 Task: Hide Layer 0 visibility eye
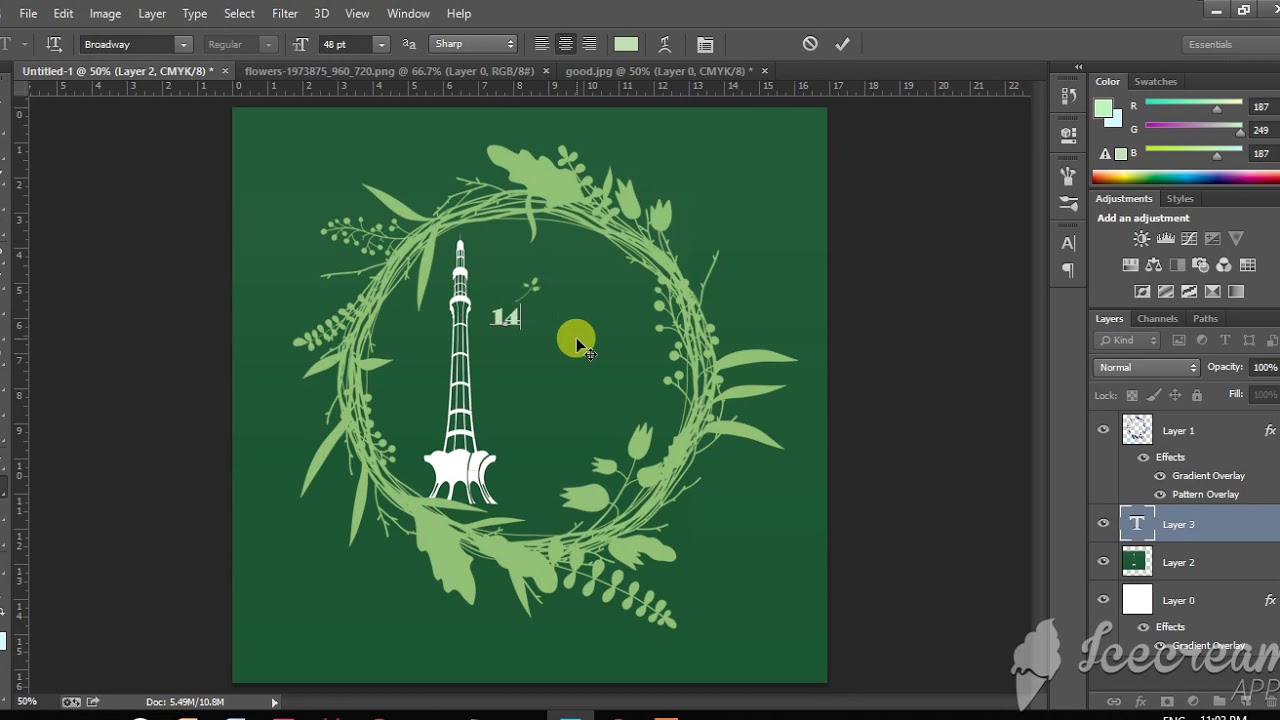[x=1103, y=600]
